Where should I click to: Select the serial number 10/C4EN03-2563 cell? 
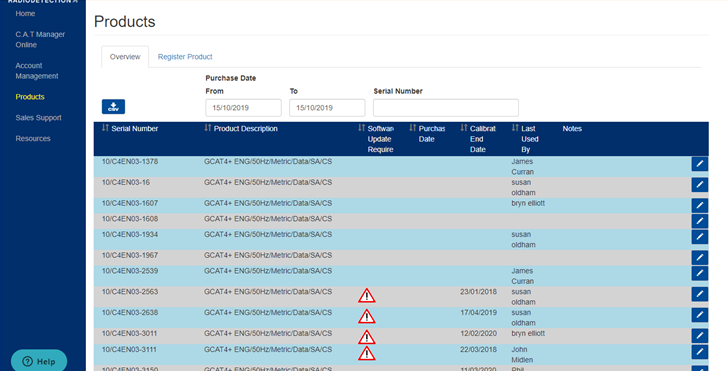click(130, 292)
